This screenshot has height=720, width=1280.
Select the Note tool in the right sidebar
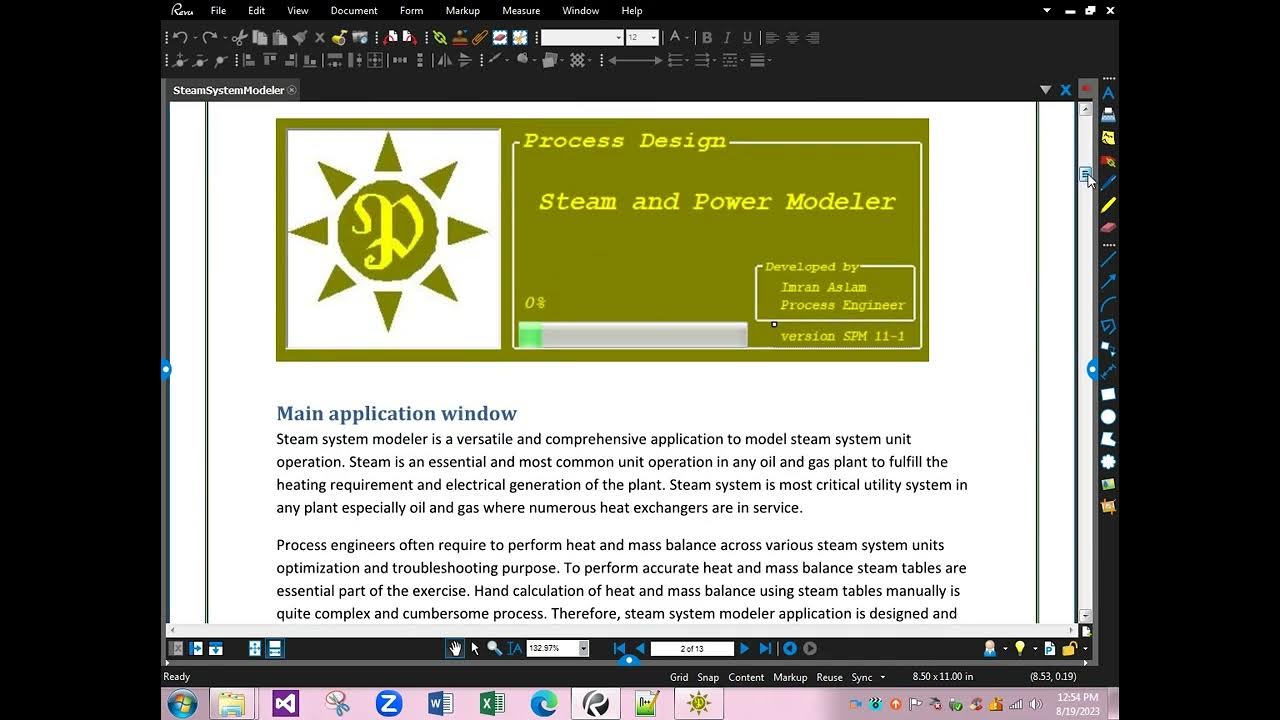pos(1108,138)
